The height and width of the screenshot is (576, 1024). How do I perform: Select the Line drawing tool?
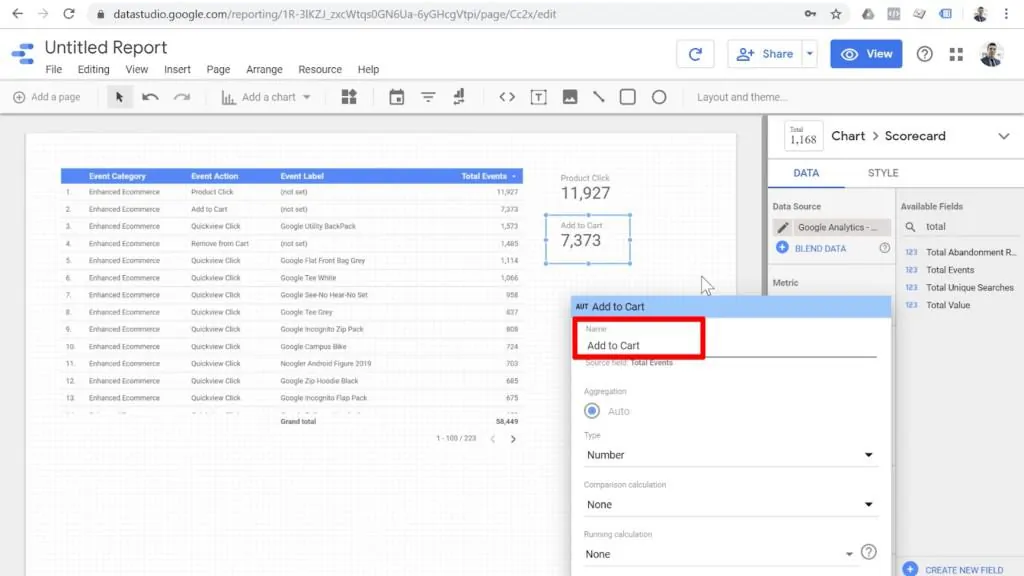[599, 97]
